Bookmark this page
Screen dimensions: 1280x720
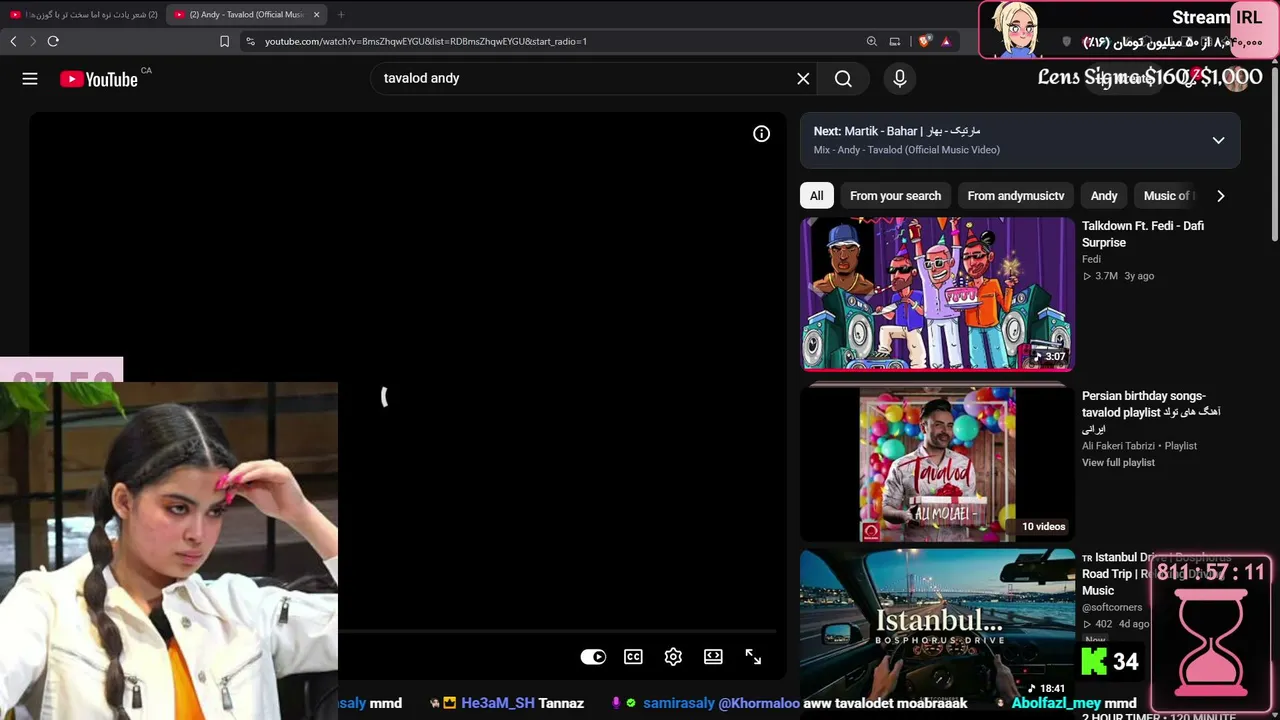[x=224, y=41]
